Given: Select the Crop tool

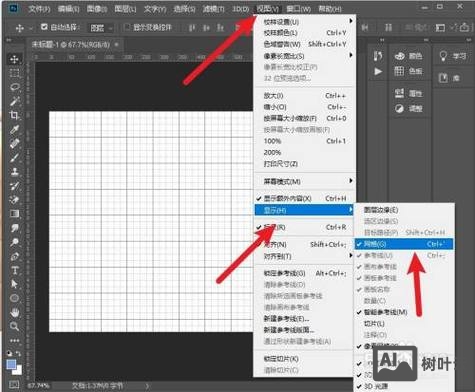Looking at the screenshot, I should (x=14, y=115).
